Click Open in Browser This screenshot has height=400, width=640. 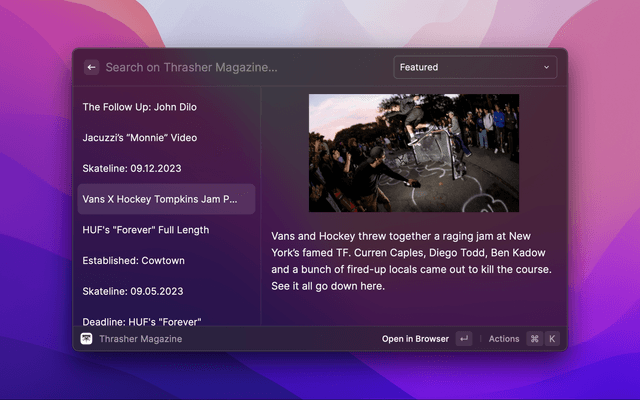pos(415,339)
